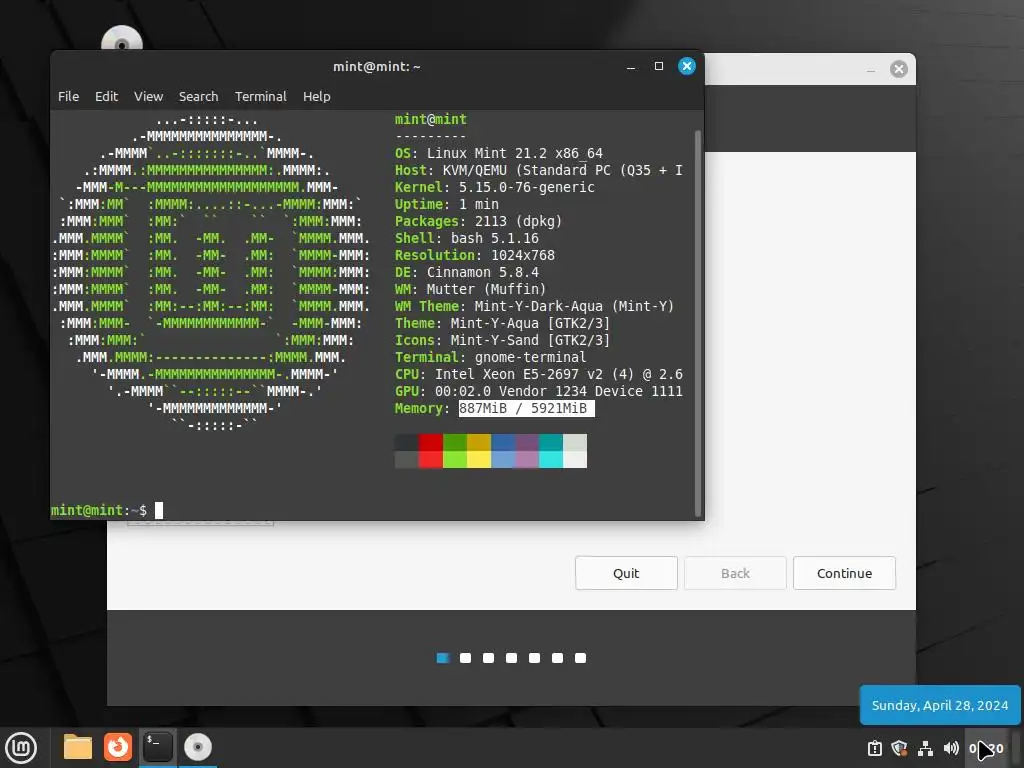Click the terminal vertical scrollbar
Screen dimensions: 1024x768
pyautogui.click(x=698, y=323)
